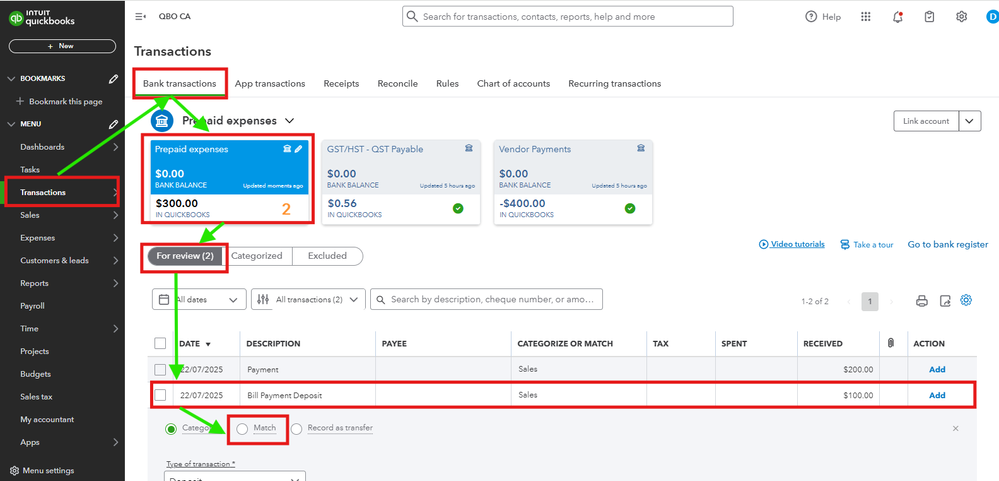This screenshot has height=481, width=999.
Task: Expand the Dashboards menu item
Action: pyautogui.click(x=115, y=147)
